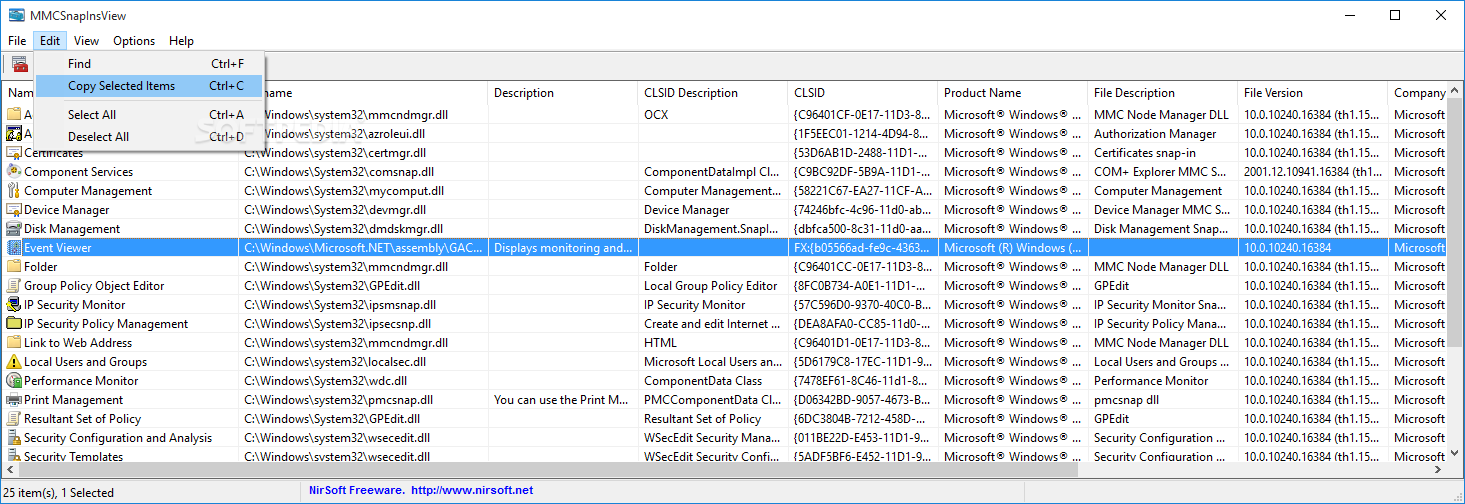1465x504 pixels.
Task: Click the Component Services icon
Action: pos(14,172)
